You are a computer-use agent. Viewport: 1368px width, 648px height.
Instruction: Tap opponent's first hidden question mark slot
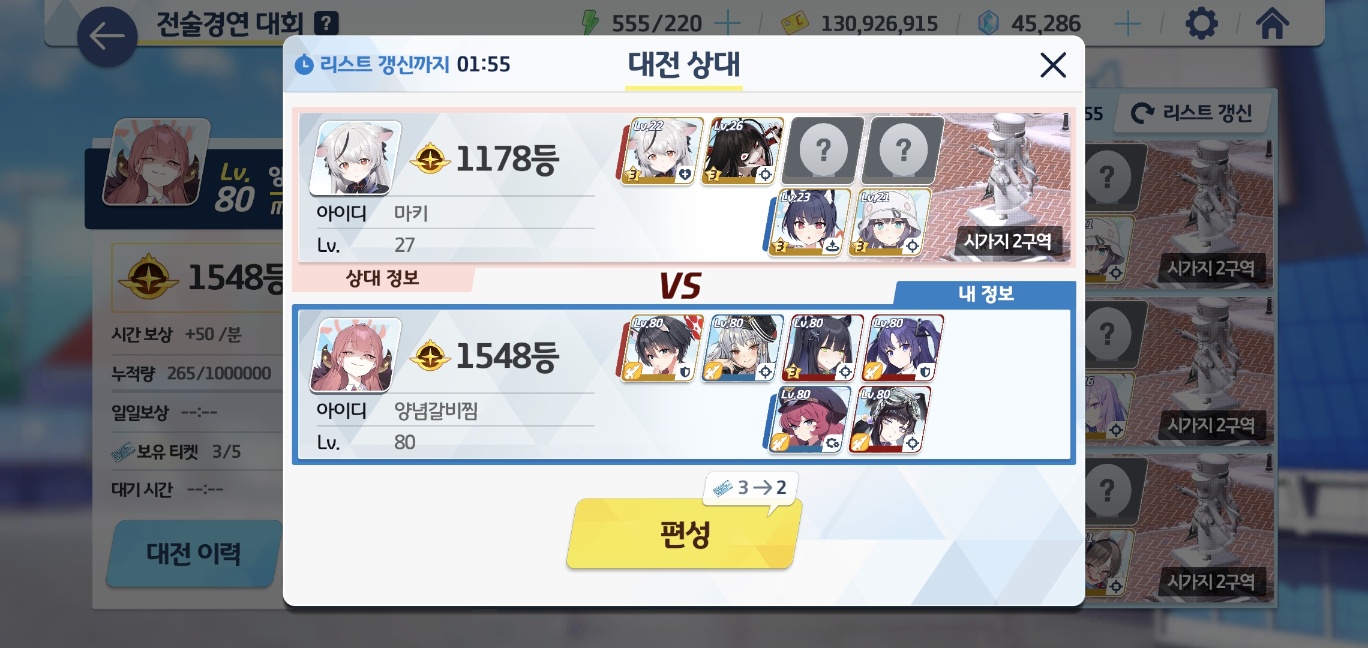[823, 151]
